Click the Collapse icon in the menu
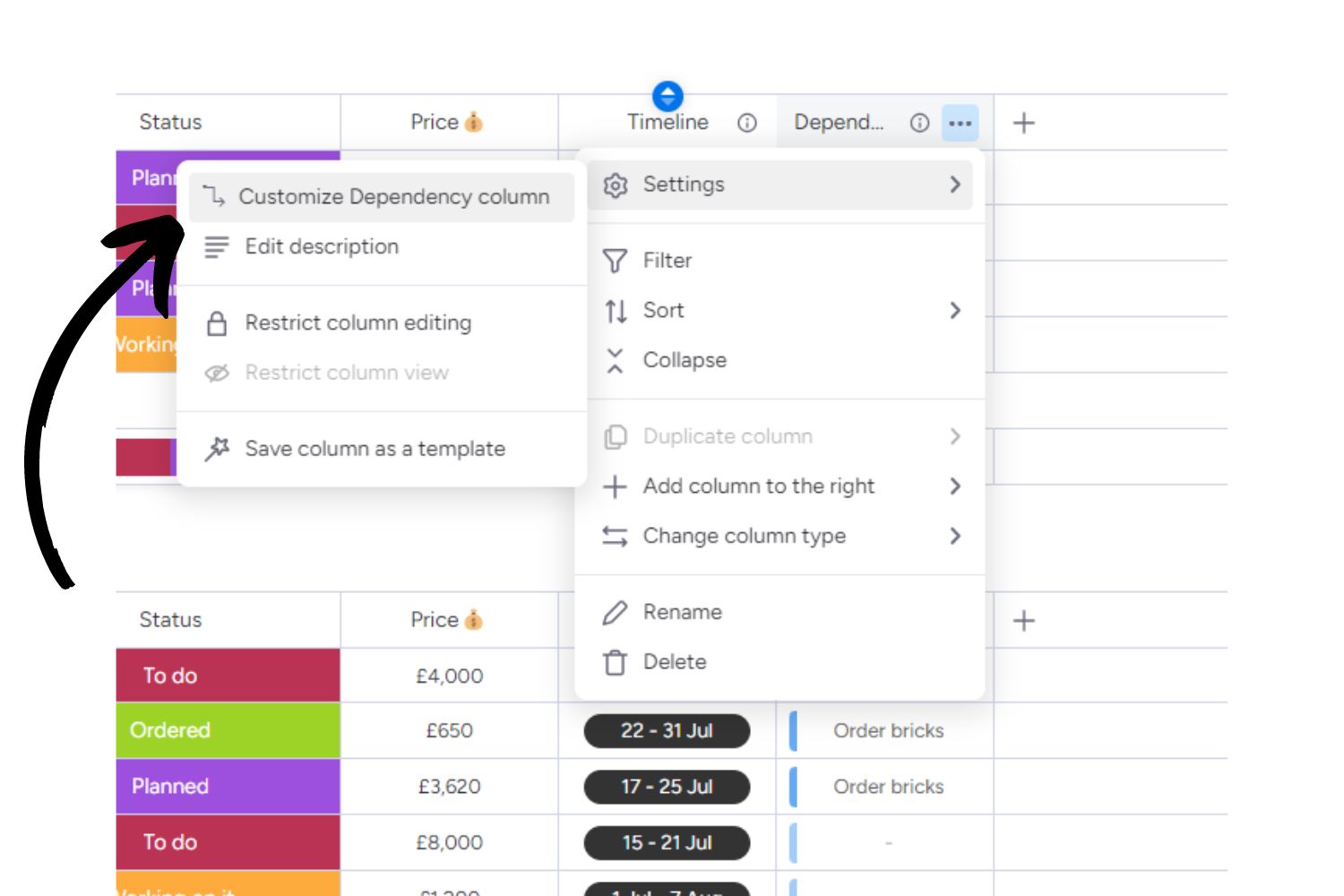This screenshot has height=896, width=1344. 615,360
